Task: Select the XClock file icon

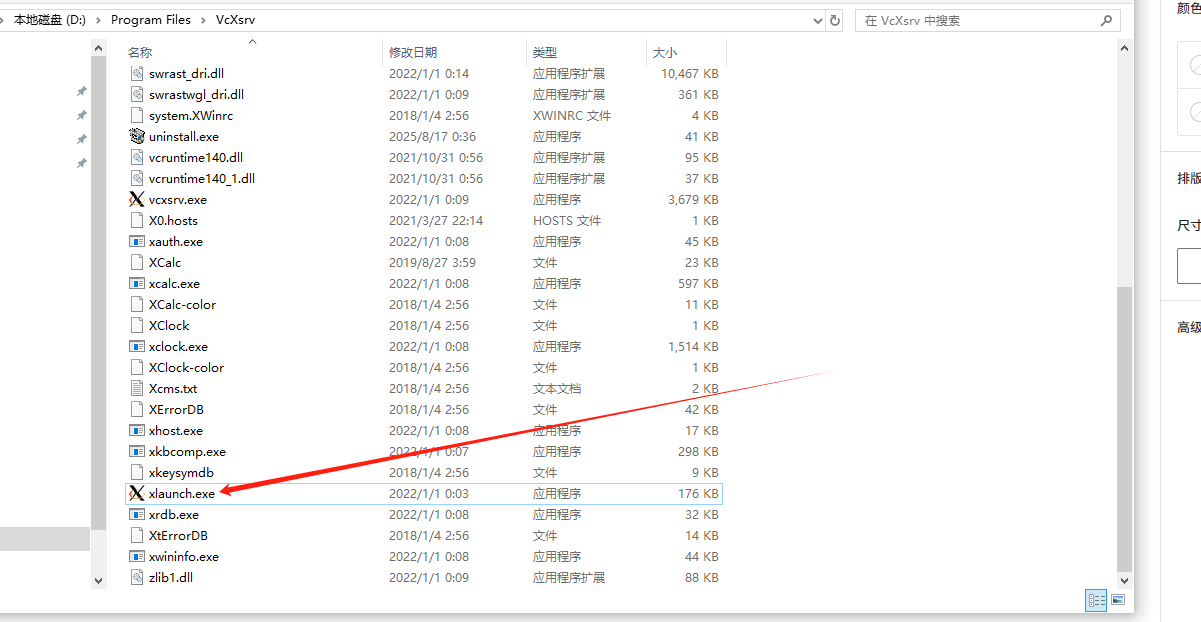Action: pyautogui.click(x=138, y=326)
